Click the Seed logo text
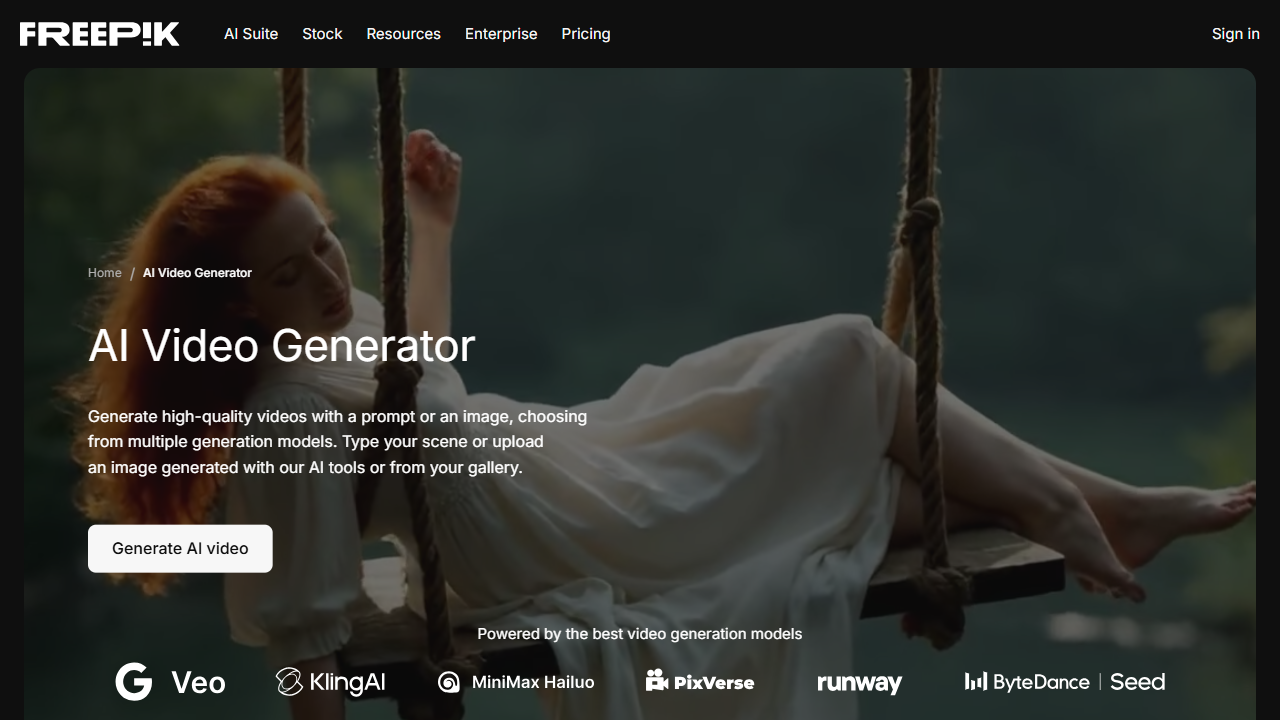Screen dimensions: 1280x720 pos(1138,682)
